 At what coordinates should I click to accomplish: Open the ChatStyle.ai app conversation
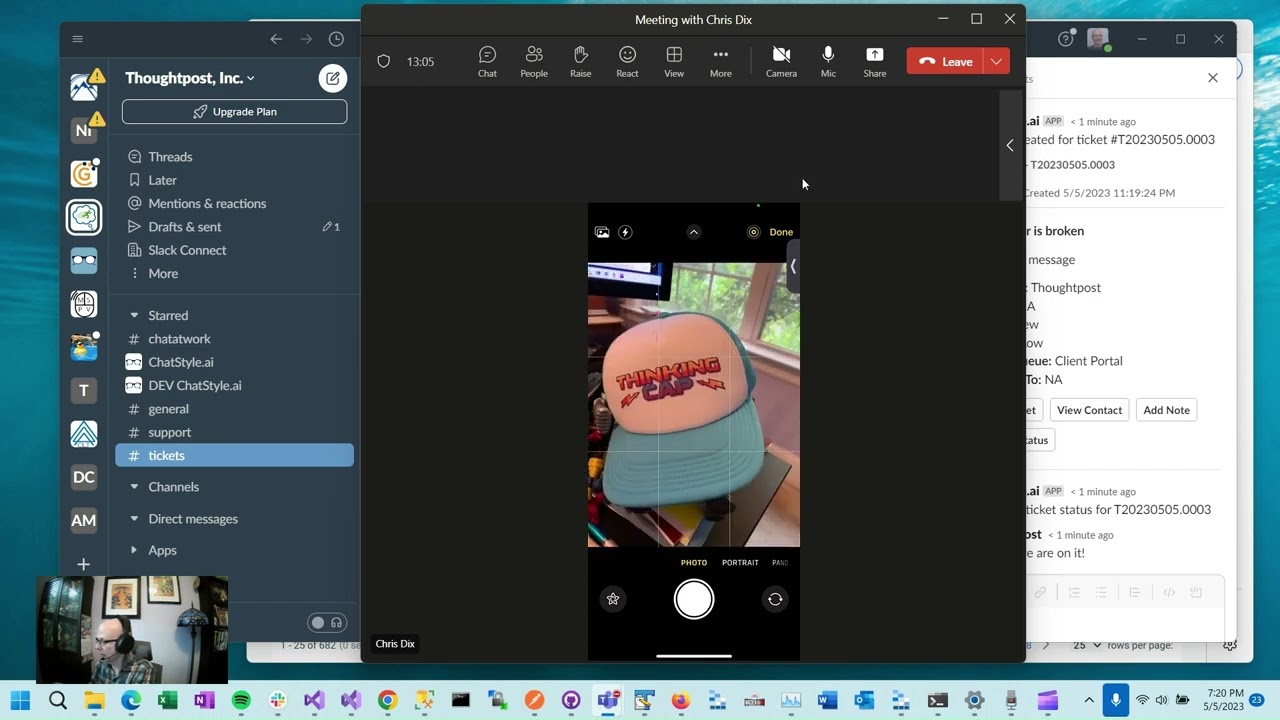pyautogui.click(x=181, y=362)
